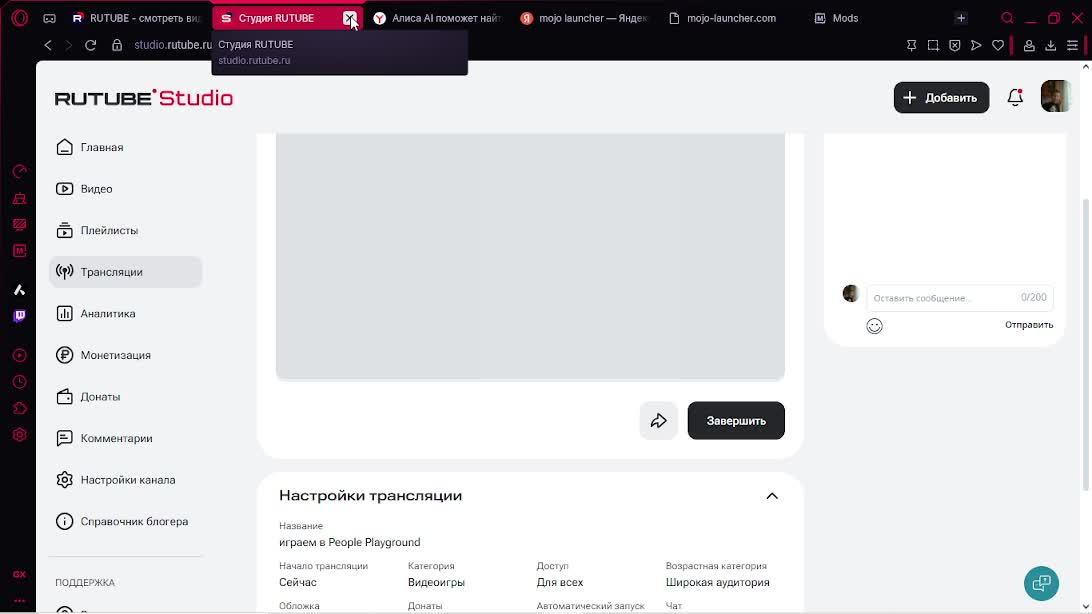The image size is (1092, 614).
Task: Click the address bar URL
Action: pyautogui.click(x=173, y=45)
